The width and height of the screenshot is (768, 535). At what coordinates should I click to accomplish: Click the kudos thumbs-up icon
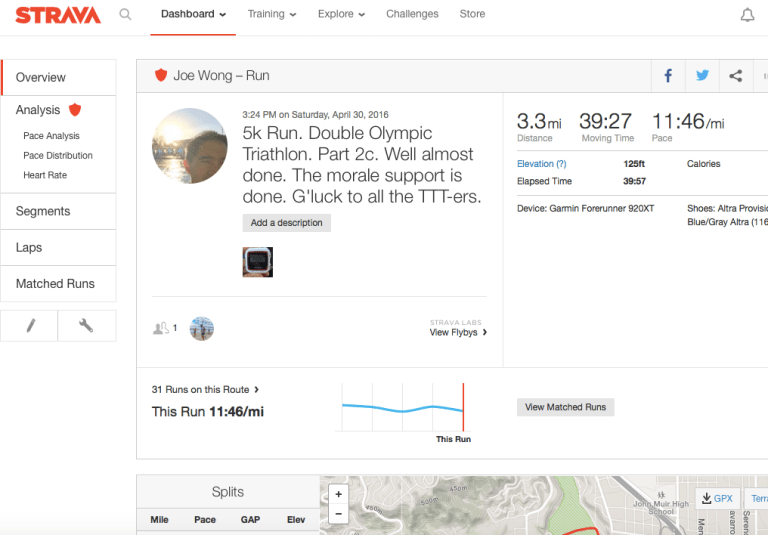(160, 328)
